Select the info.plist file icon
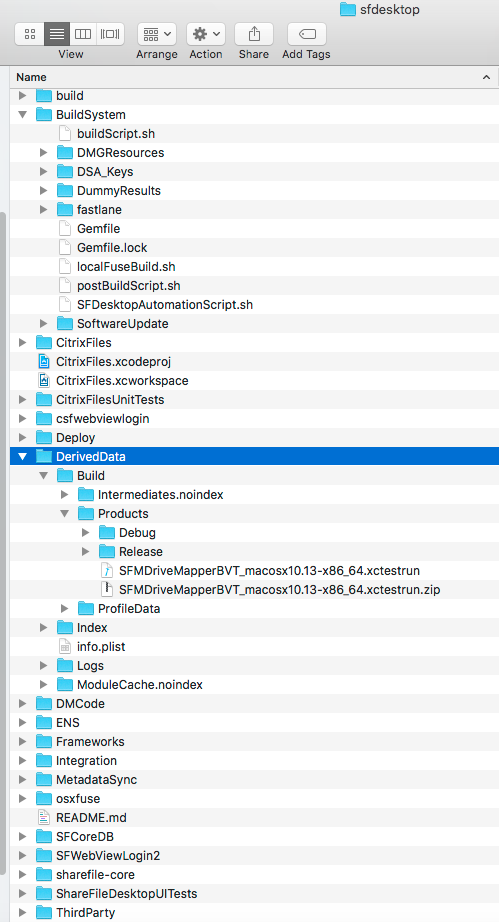The width and height of the screenshot is (499, 922). (x=65, y=646)
